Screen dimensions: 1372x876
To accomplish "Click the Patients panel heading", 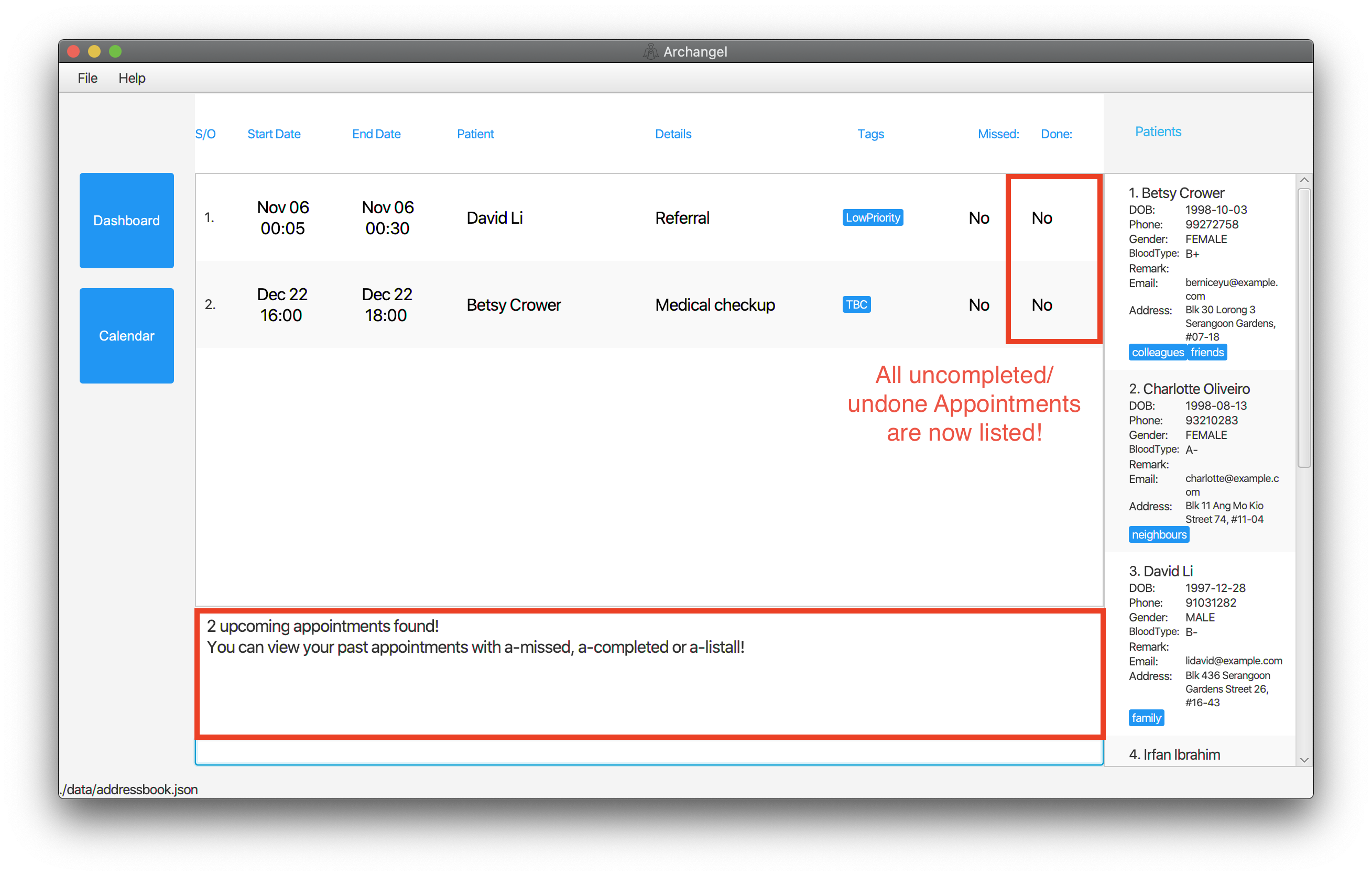I will [x=1158, y=132].
